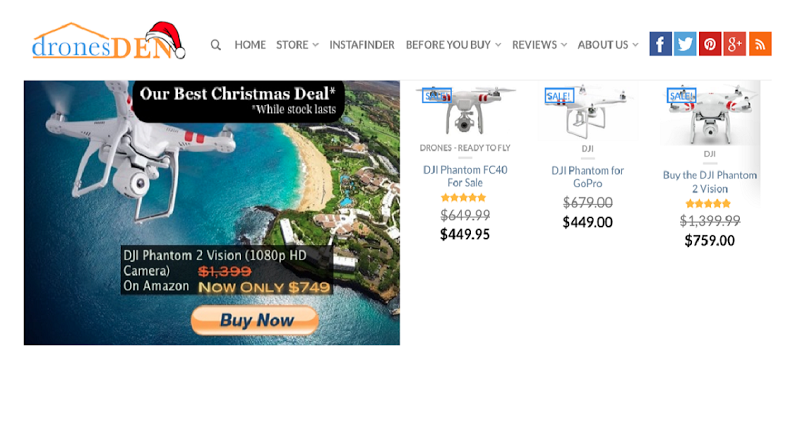Expand the BEFORE YOU BUY menu

pos(454,45)
